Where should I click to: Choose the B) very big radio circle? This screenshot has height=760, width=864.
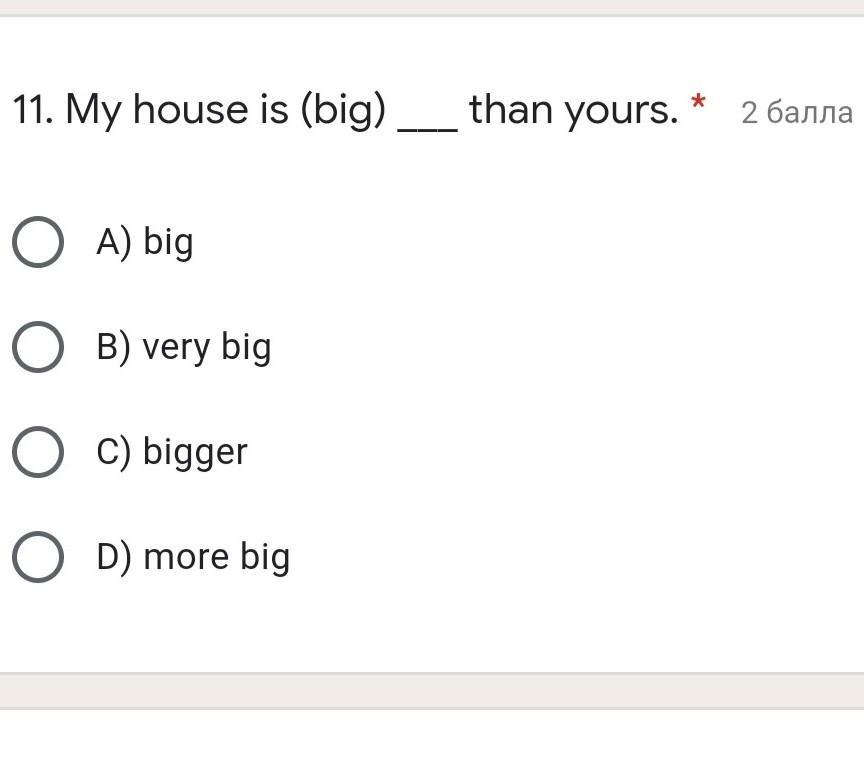click(38, 347)
